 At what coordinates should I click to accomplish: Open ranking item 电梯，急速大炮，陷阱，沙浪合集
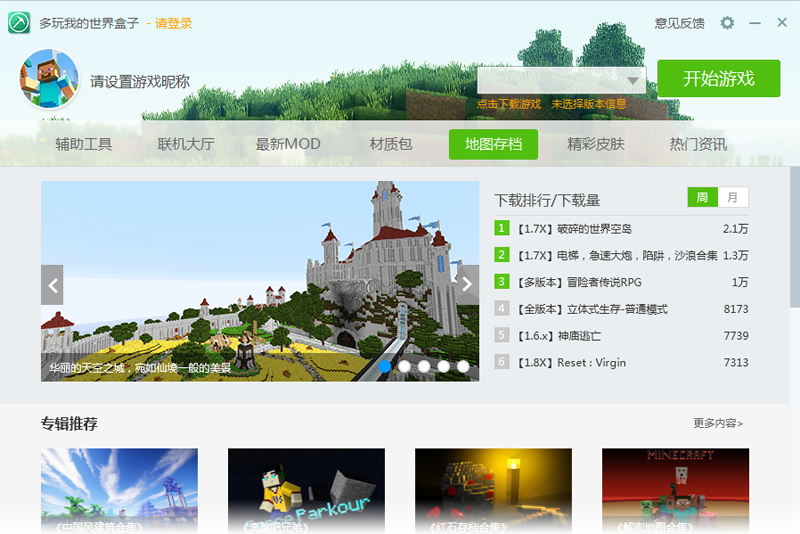click(x=621, y=255)
